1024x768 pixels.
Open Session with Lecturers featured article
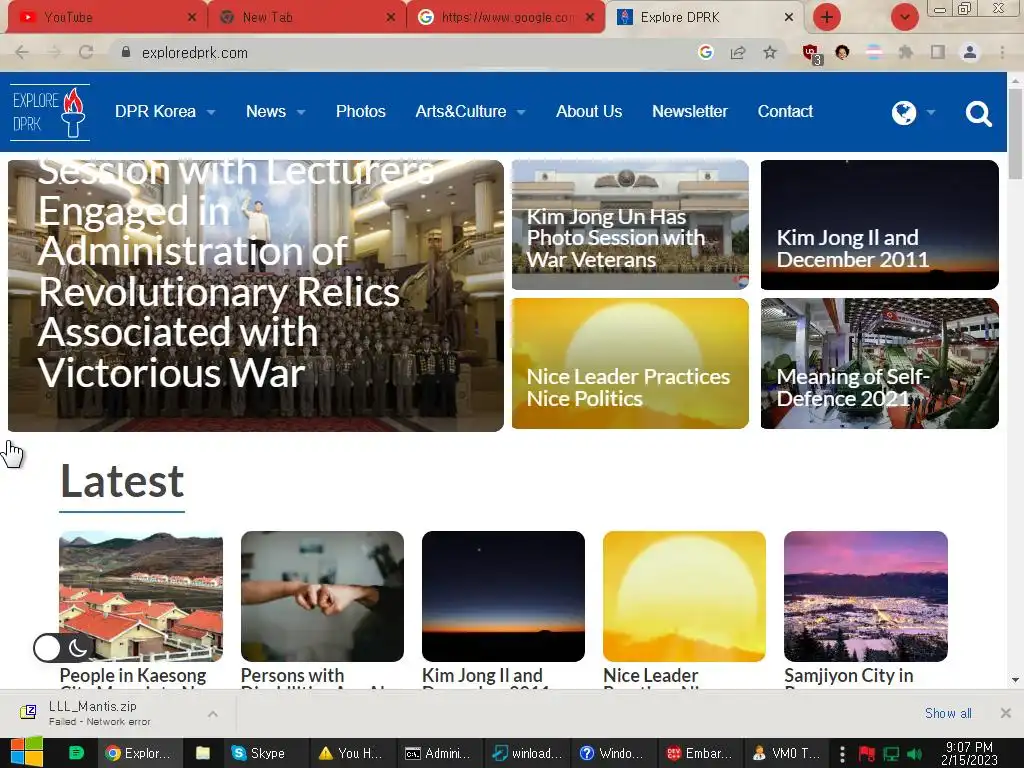pos(255,295)
